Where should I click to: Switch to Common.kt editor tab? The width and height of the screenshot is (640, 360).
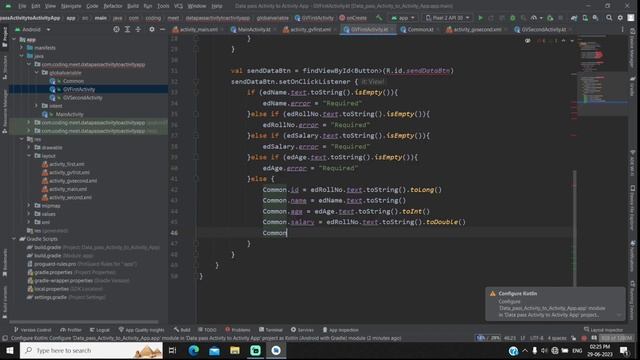pos(417,29)
